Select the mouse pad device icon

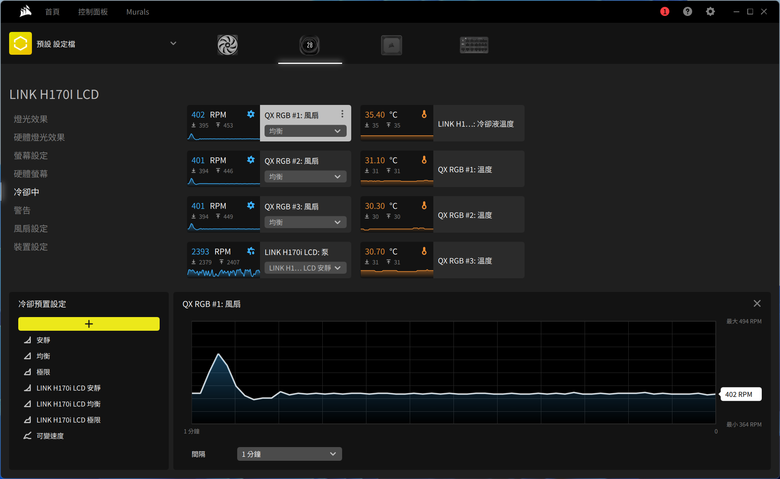click(x=391, y=45)
